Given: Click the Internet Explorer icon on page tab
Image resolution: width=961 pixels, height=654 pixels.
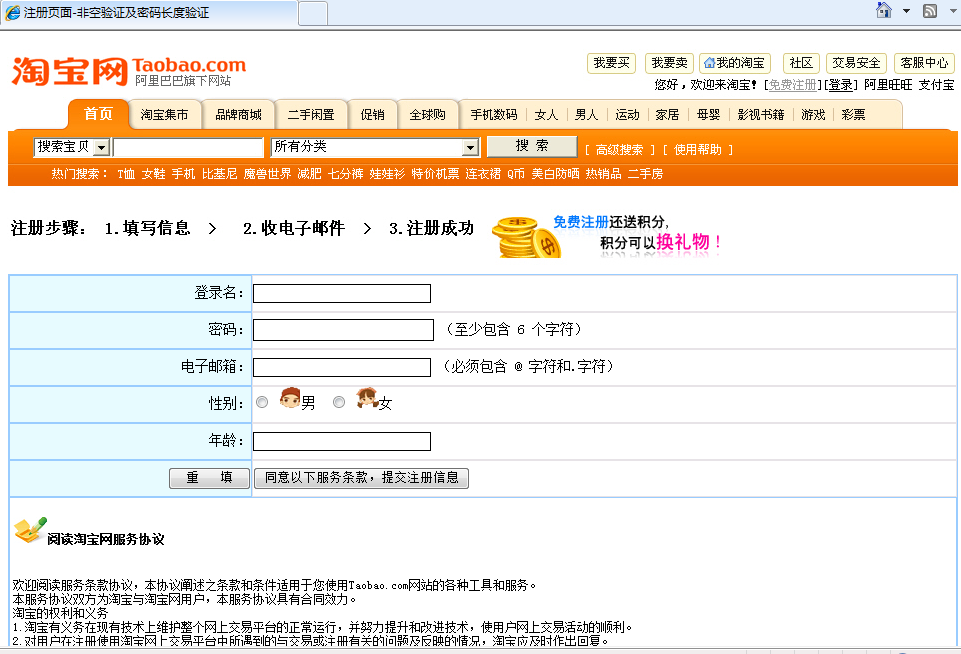Looking at the screenshot, I should [13, 13].
